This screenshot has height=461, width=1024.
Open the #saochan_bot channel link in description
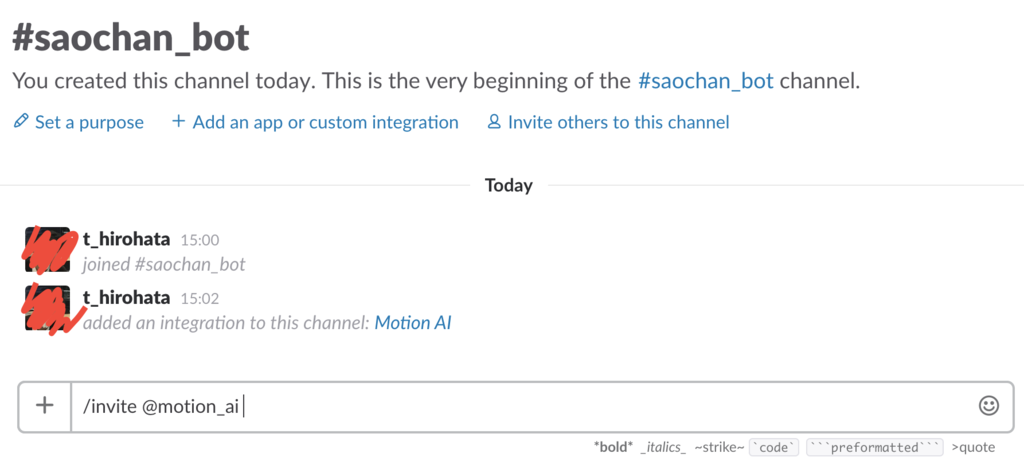[x=705, y=81]
